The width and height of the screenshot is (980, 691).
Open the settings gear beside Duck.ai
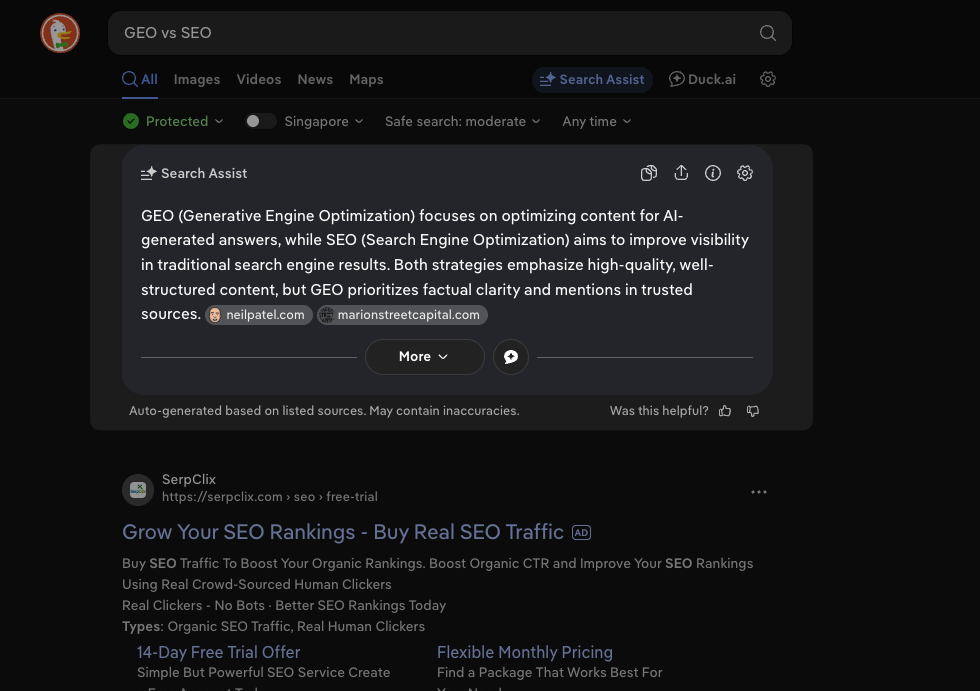(768, 79)
